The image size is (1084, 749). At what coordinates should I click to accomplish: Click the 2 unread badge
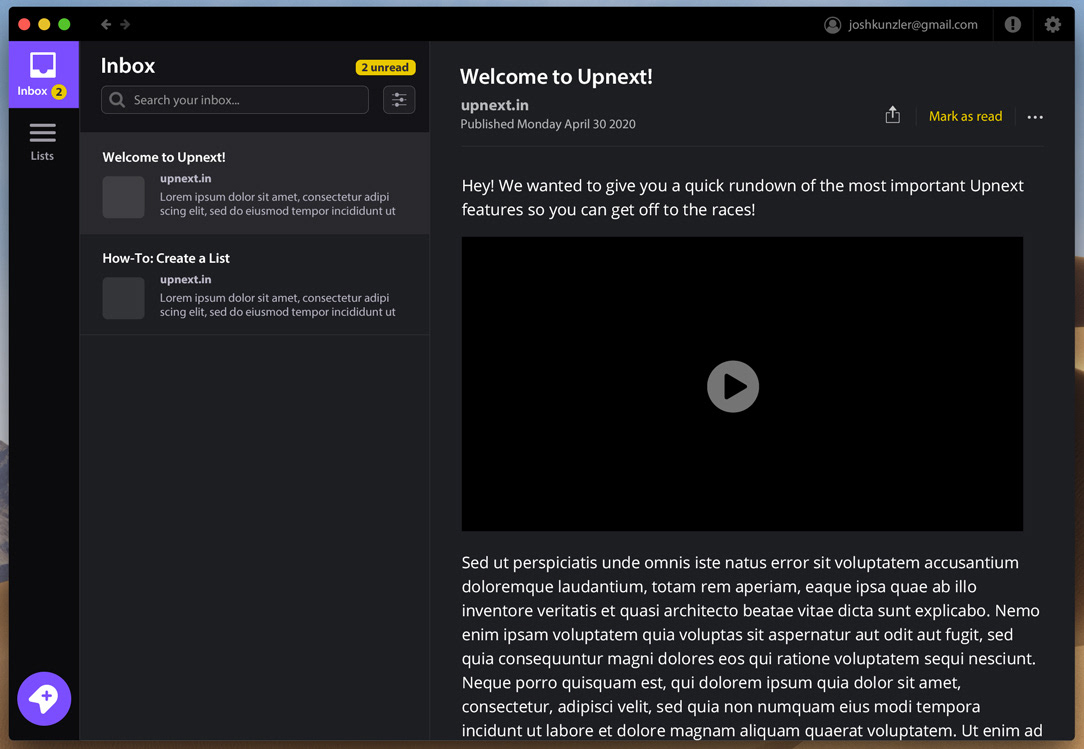385,67
